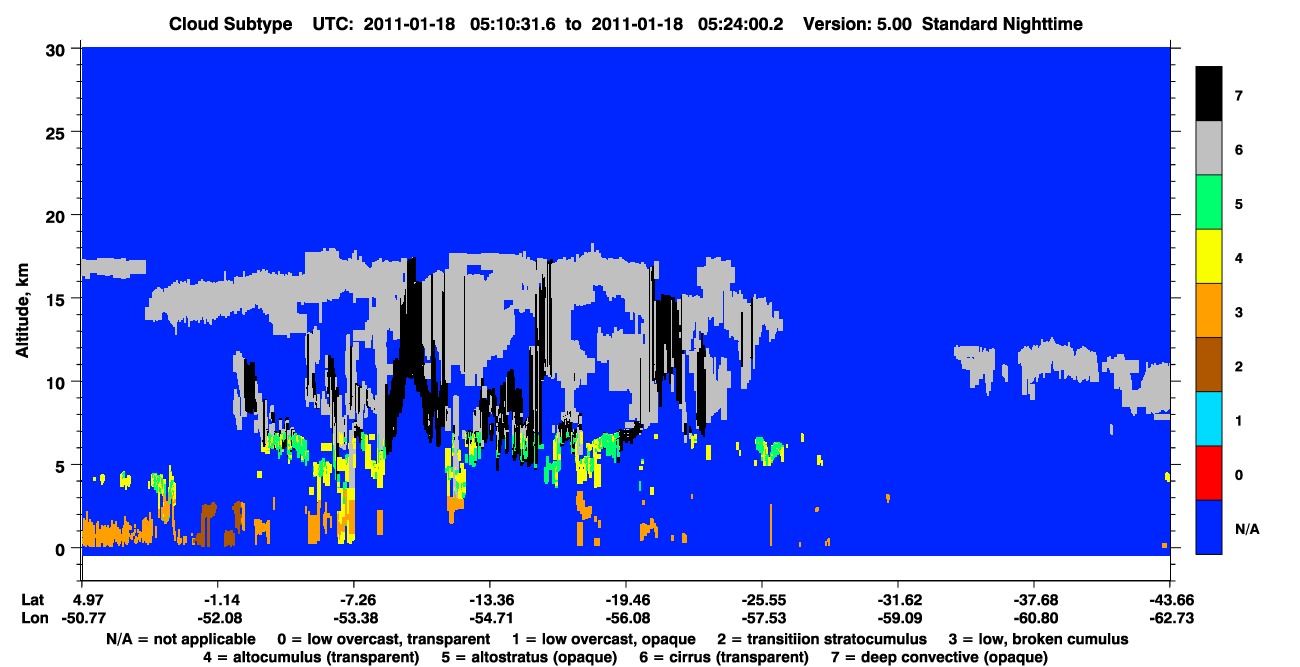Click the altitude tick label 25

(58, 132)
